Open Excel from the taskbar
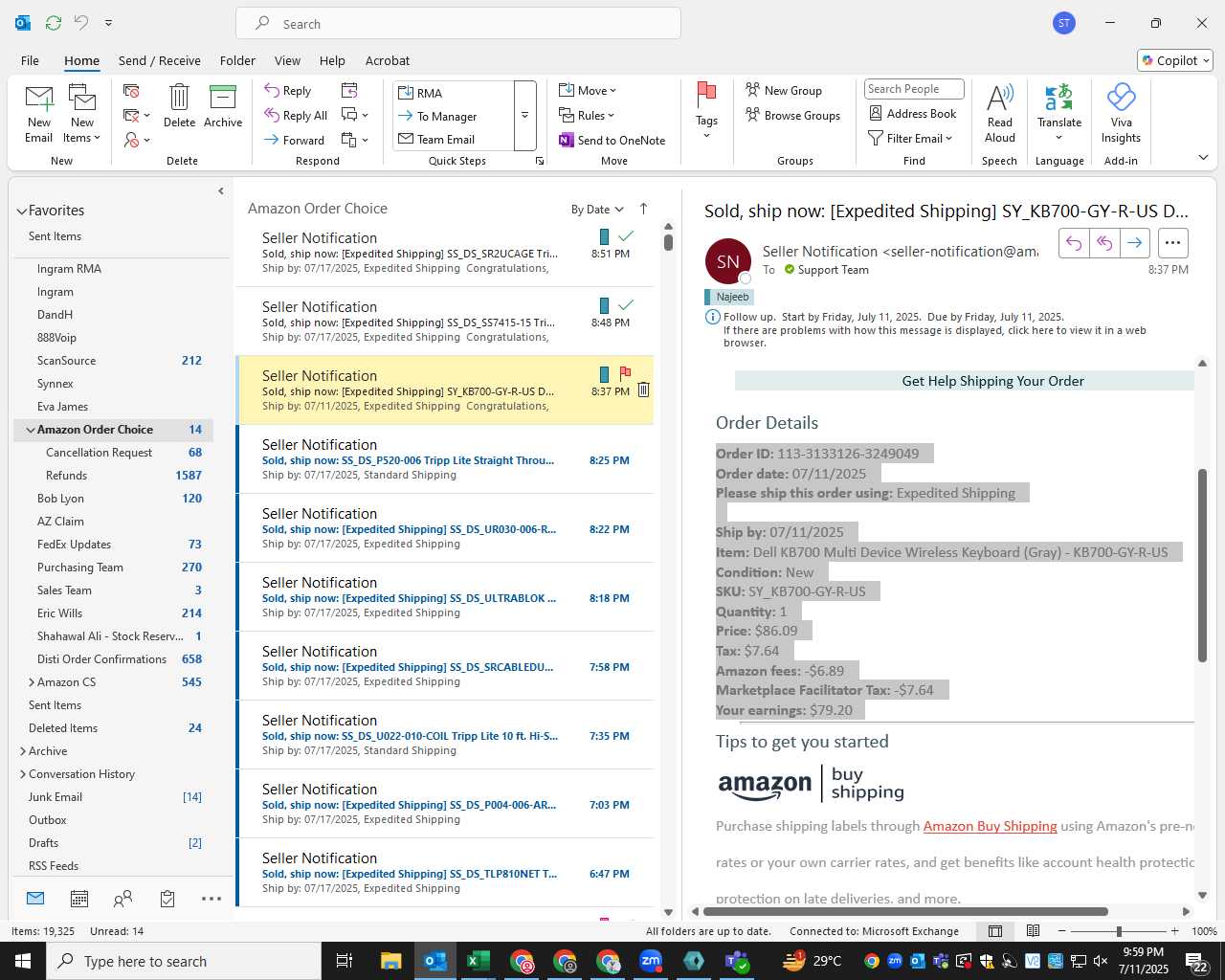 (479, 961)
